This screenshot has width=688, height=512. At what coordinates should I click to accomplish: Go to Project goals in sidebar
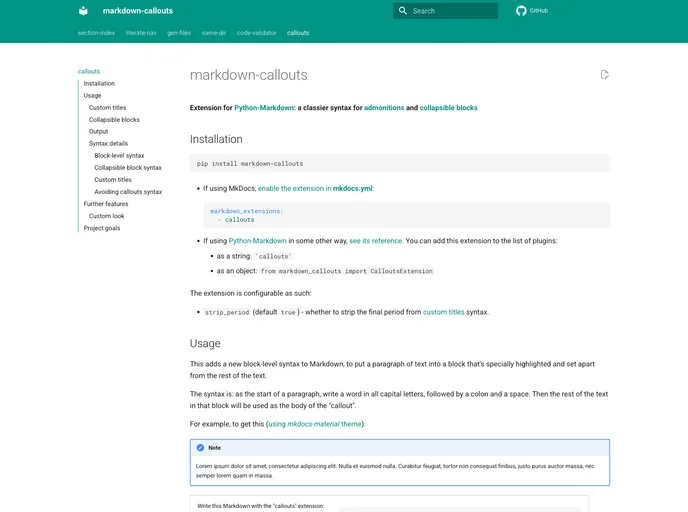pos(102,228)
